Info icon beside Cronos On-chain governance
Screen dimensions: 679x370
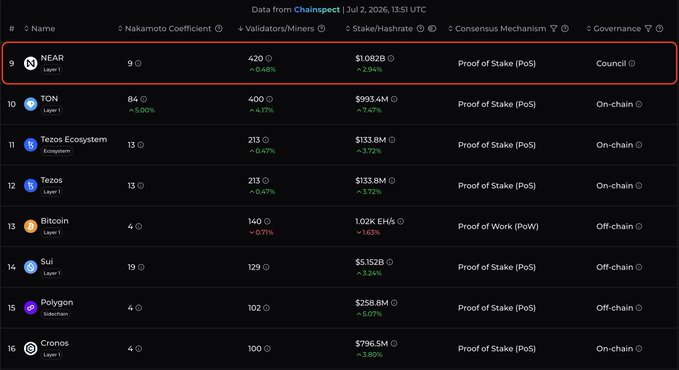coord(639,348)
